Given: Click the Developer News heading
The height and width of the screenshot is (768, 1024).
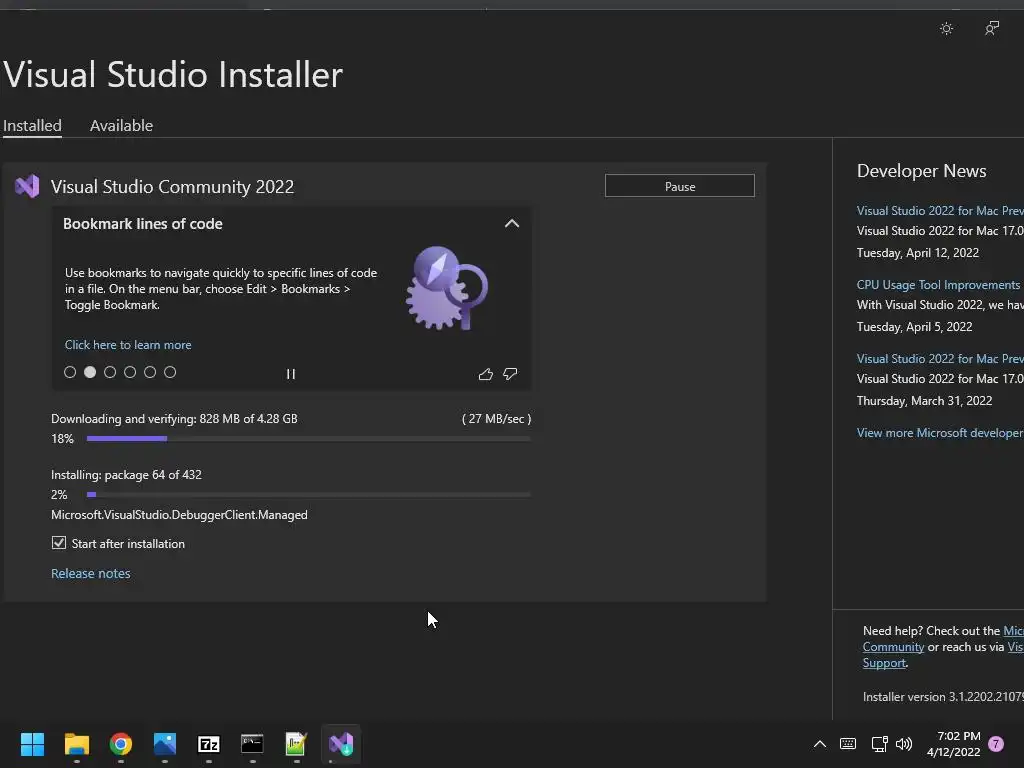Looking at the screenshot, I should tap(921, 171).
